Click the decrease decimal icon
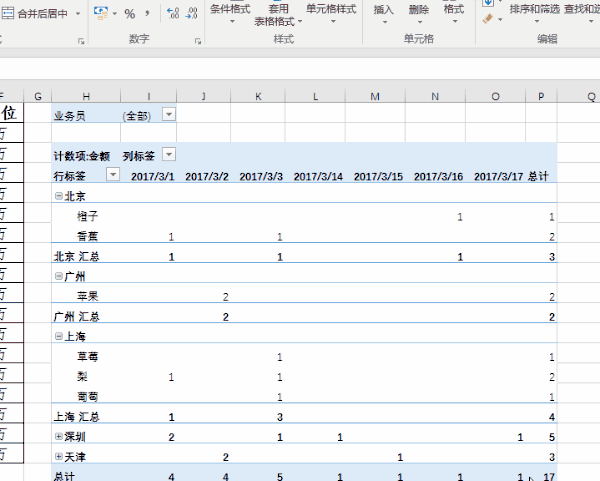Image resolution: width=600 pixels, height=481 pixels. pyautogui.click(x=192, y=13)
